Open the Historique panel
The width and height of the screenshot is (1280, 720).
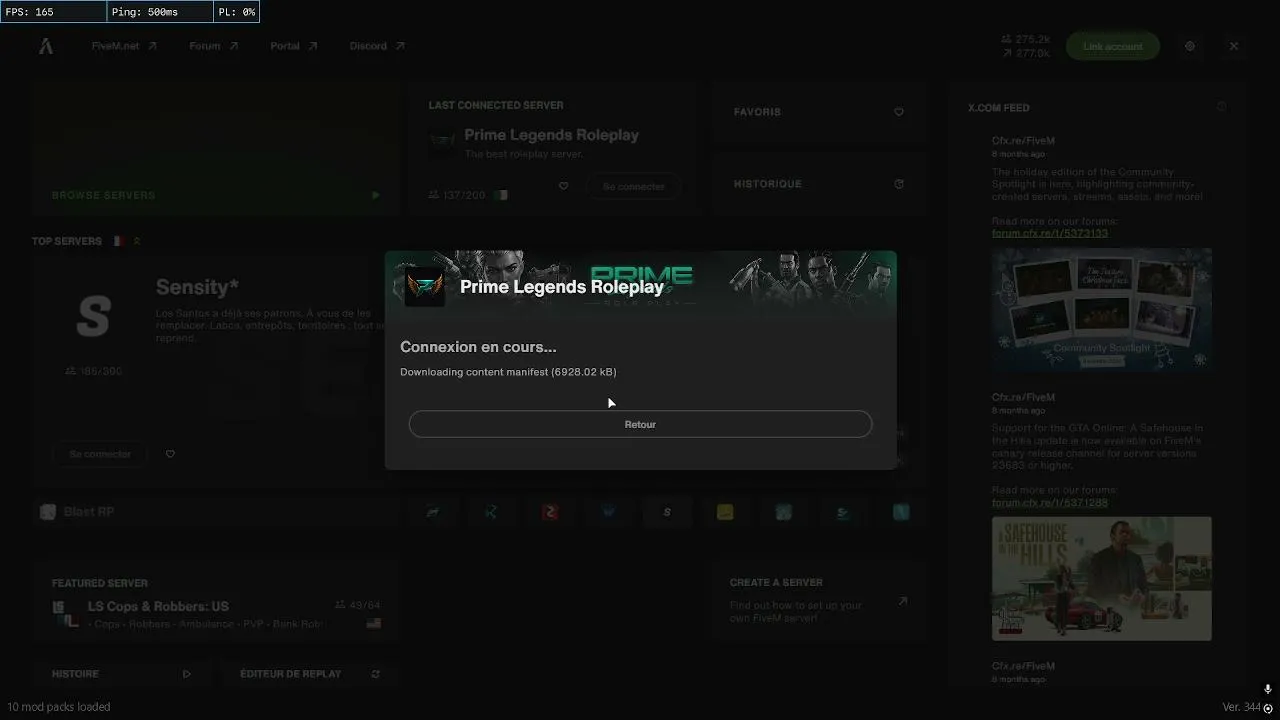coord(818,184)
